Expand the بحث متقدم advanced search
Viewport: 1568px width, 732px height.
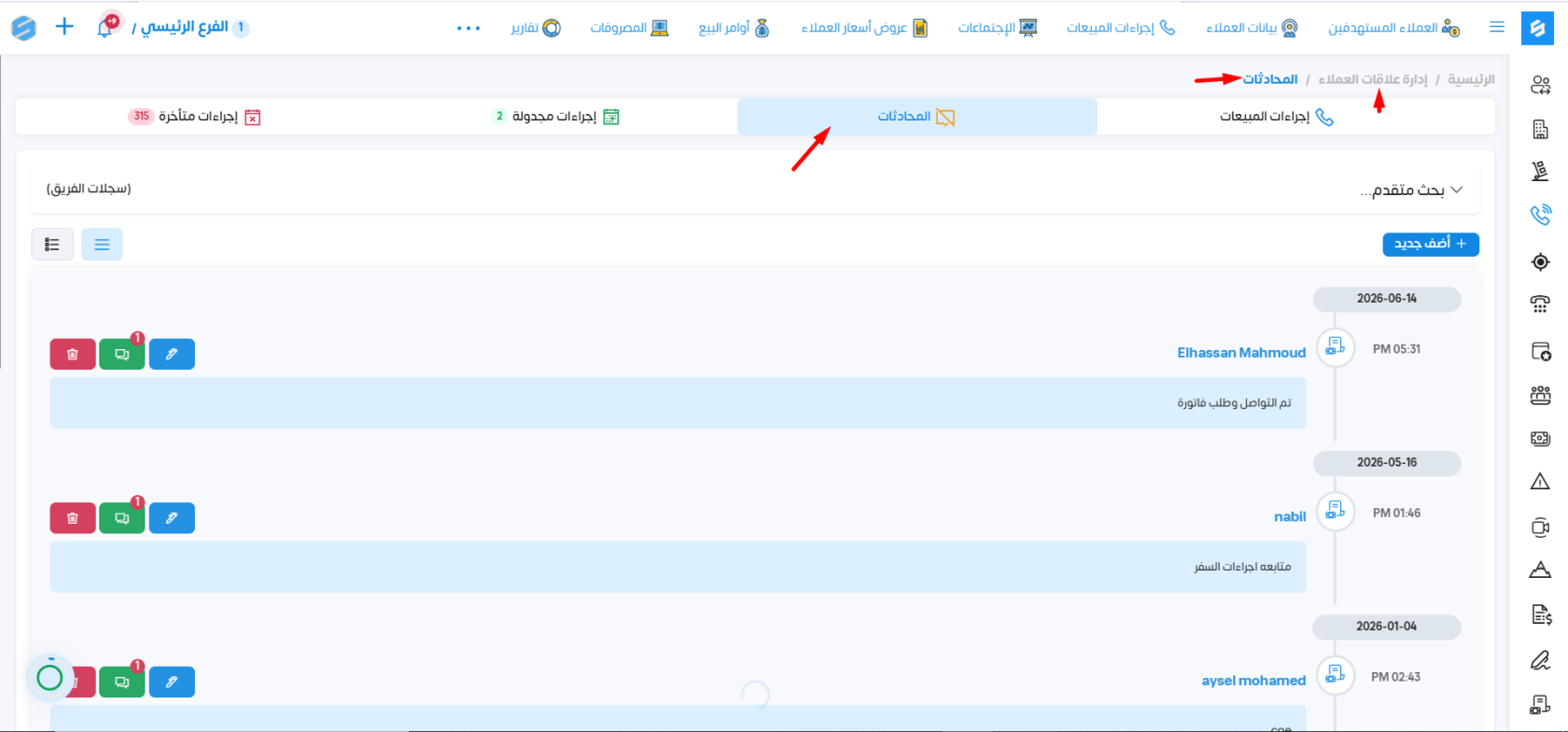[1411, 190]
